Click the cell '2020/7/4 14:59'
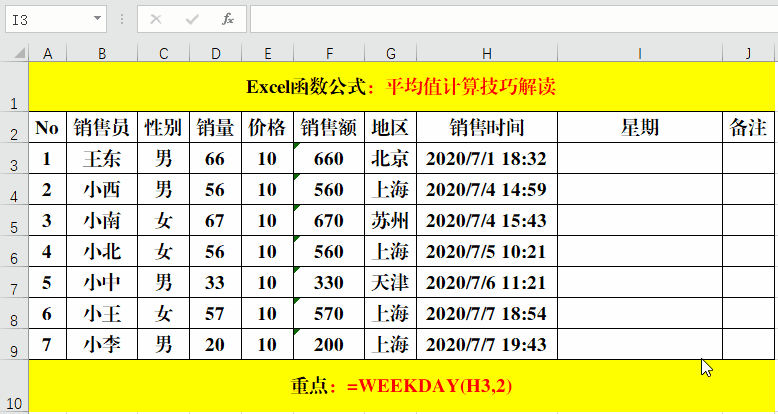 point(487,189)
